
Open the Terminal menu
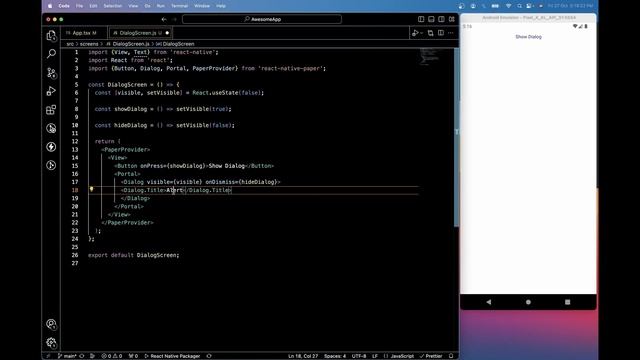pyautogui.click(x=179, y=6)
